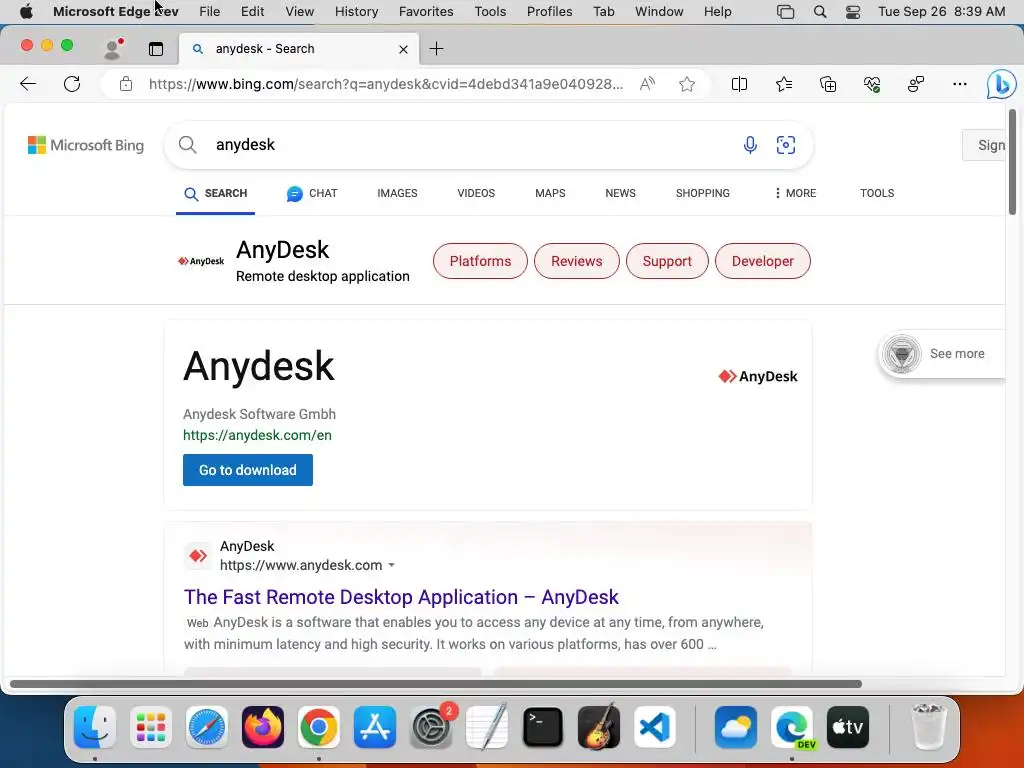The width and height of the screenshot is (1024, 768).
Task: Open App Store from the Dock
Action: [375, 726]
